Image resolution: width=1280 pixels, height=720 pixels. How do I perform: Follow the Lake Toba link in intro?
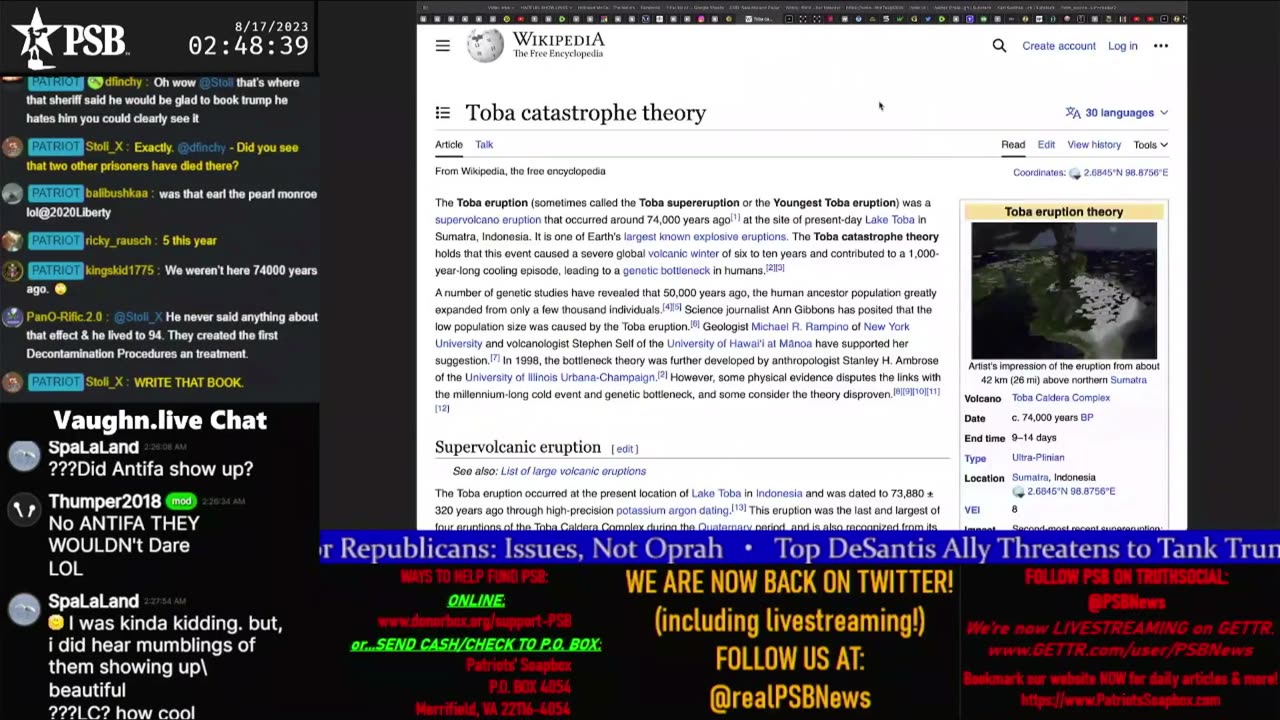coord(890,220)
